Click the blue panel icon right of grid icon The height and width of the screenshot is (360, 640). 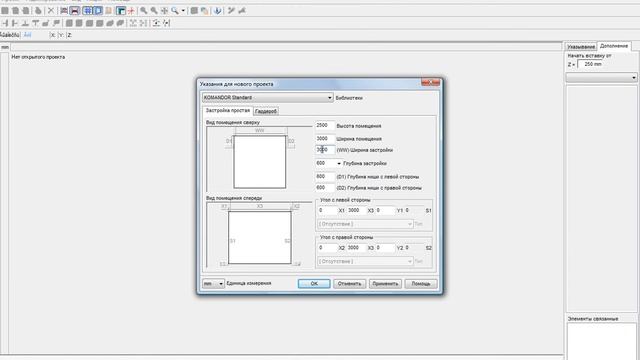point(98,11)
